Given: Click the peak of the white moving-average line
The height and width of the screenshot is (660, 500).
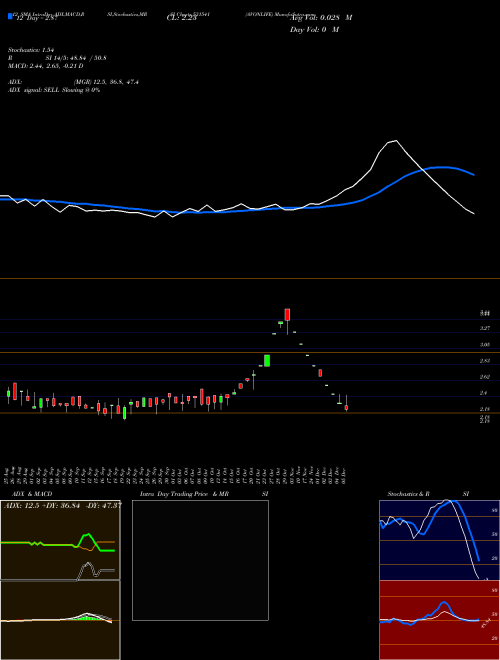Looking at the screenshot, I should pyautogui.click(x=396, y=141).
